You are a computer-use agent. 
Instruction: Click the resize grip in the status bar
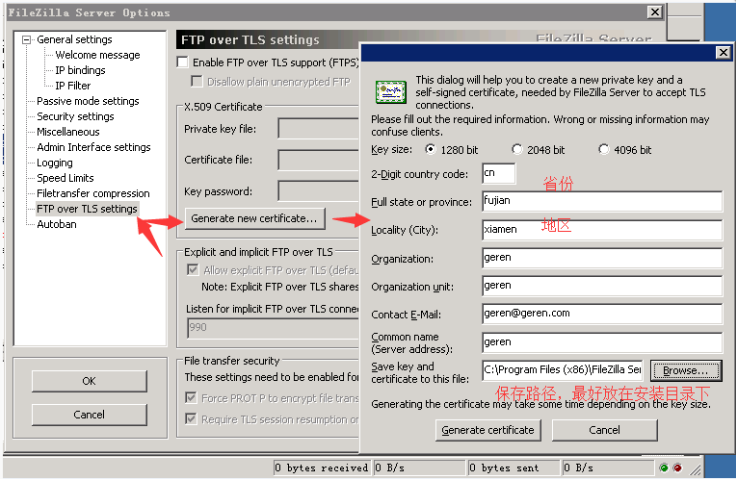(696, 469)
